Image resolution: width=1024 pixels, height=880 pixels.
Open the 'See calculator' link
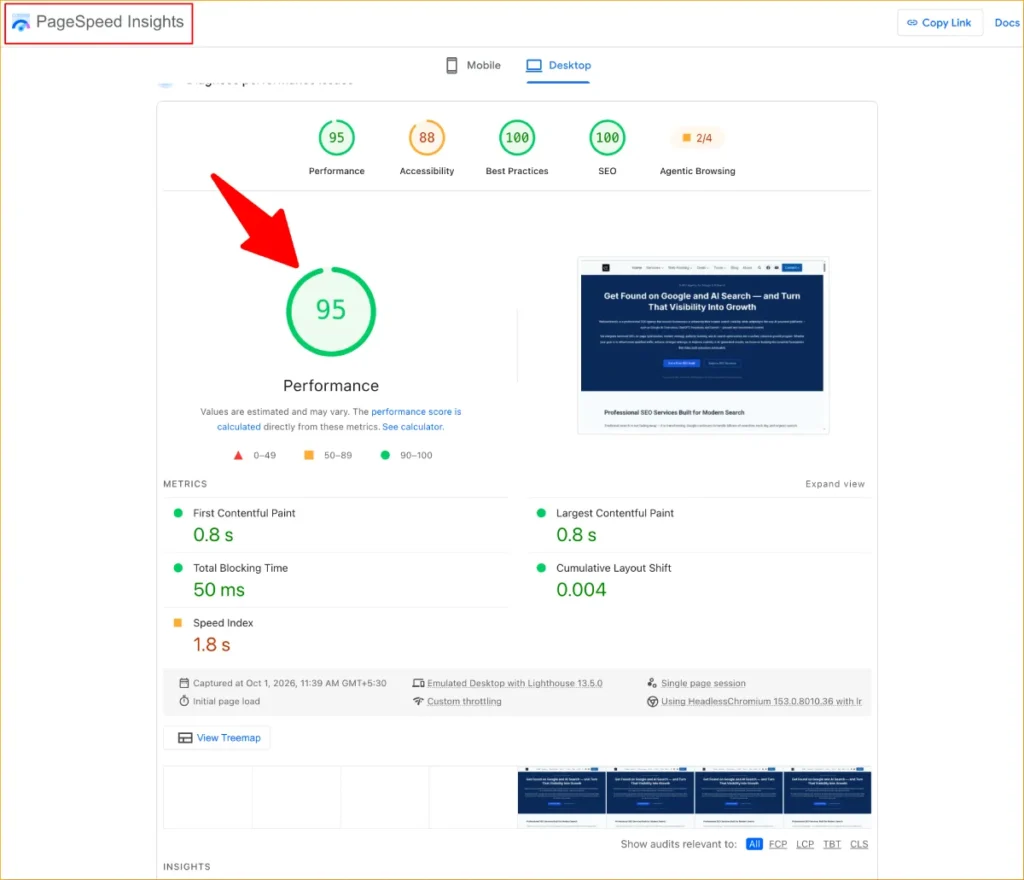pos(412,427)
